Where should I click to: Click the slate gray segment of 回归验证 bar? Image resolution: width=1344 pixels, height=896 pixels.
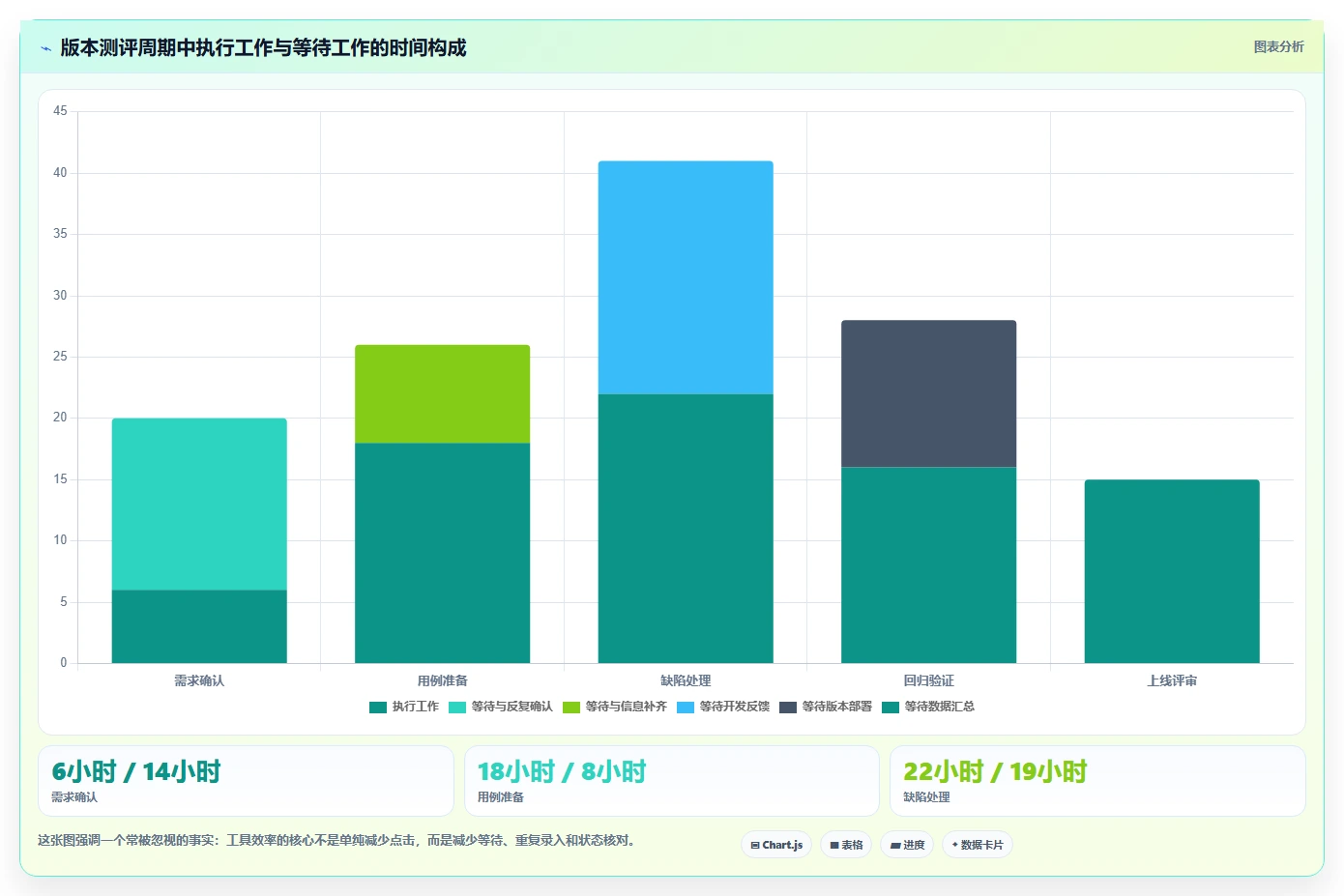[x=928, y=393]
